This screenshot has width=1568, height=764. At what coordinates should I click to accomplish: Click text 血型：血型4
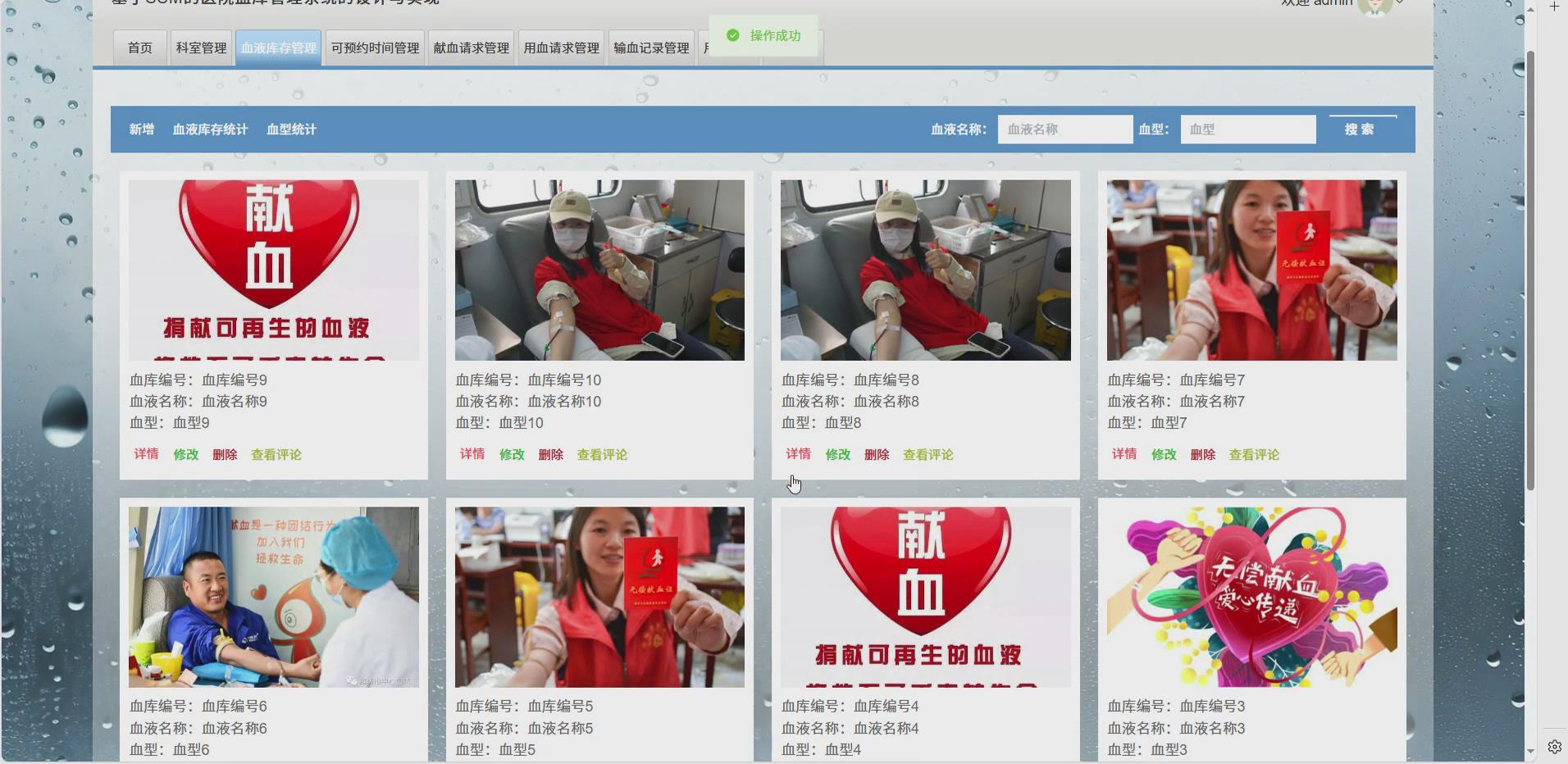(822, 749)
